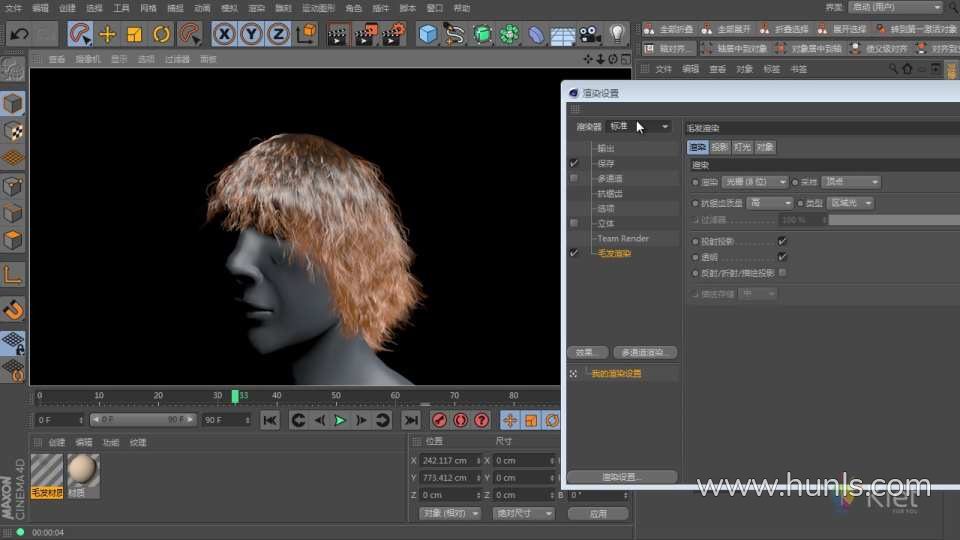Image resolution: width=960 pixels, height=540 pixels.
Task: Toggle autokeying red circle button
Action: pos(460,420)
